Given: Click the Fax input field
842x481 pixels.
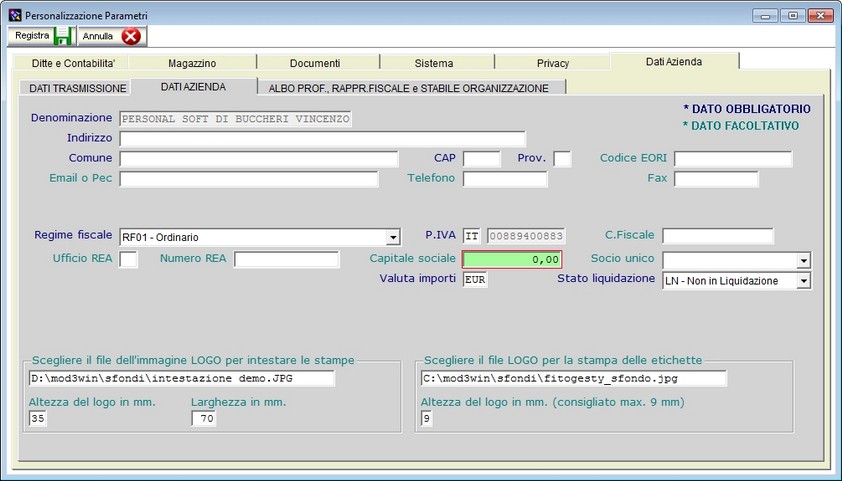Looking at the screenshot, I should [x=716, y=179].
